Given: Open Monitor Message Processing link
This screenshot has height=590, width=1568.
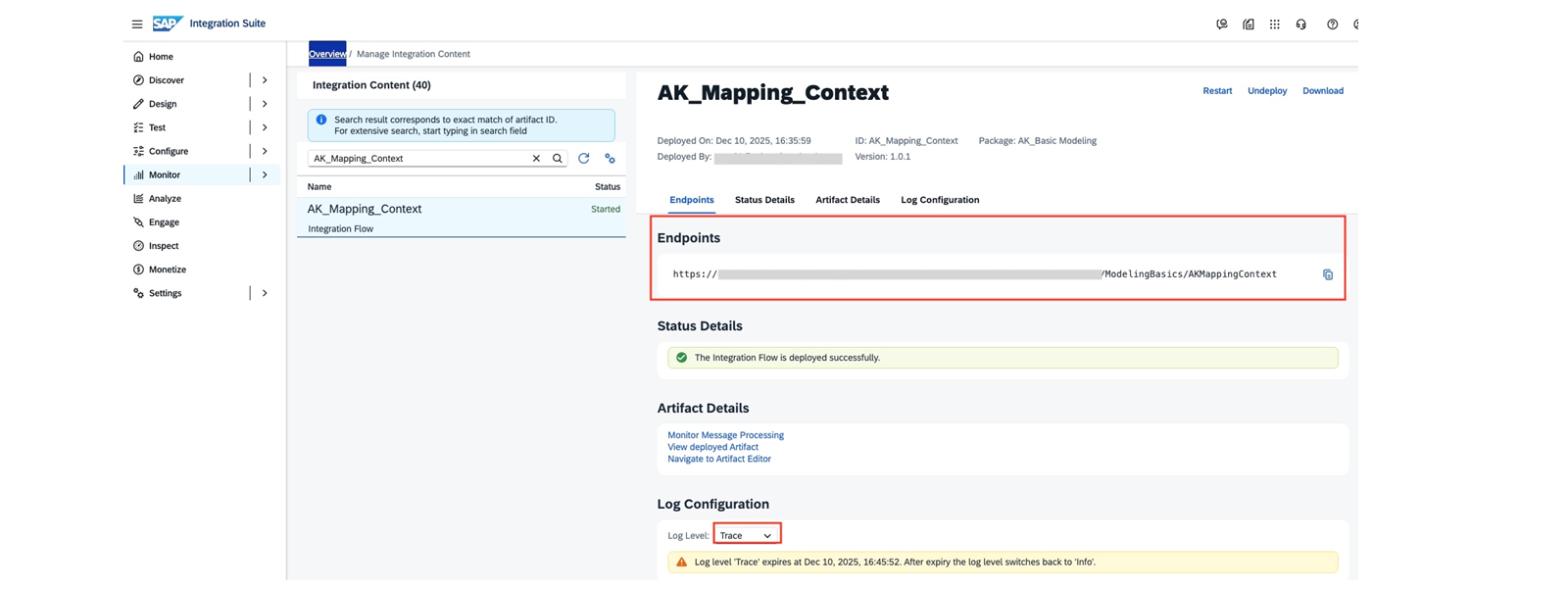Looking at the screenshot, I should (725, 435).
